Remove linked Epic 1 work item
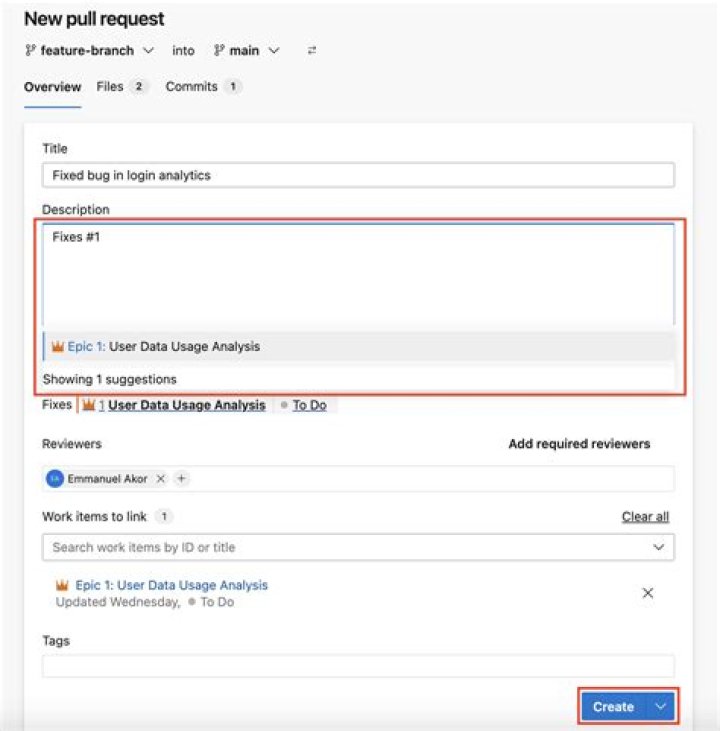 (x=647, y=593)
